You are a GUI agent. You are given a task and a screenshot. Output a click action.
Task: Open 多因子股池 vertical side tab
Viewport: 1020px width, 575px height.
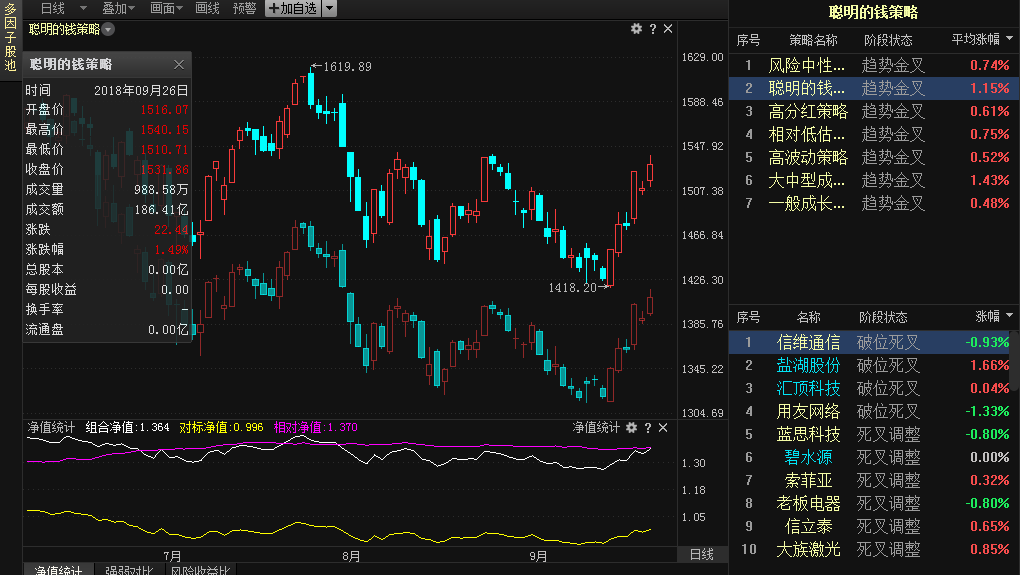pos(10,36)
